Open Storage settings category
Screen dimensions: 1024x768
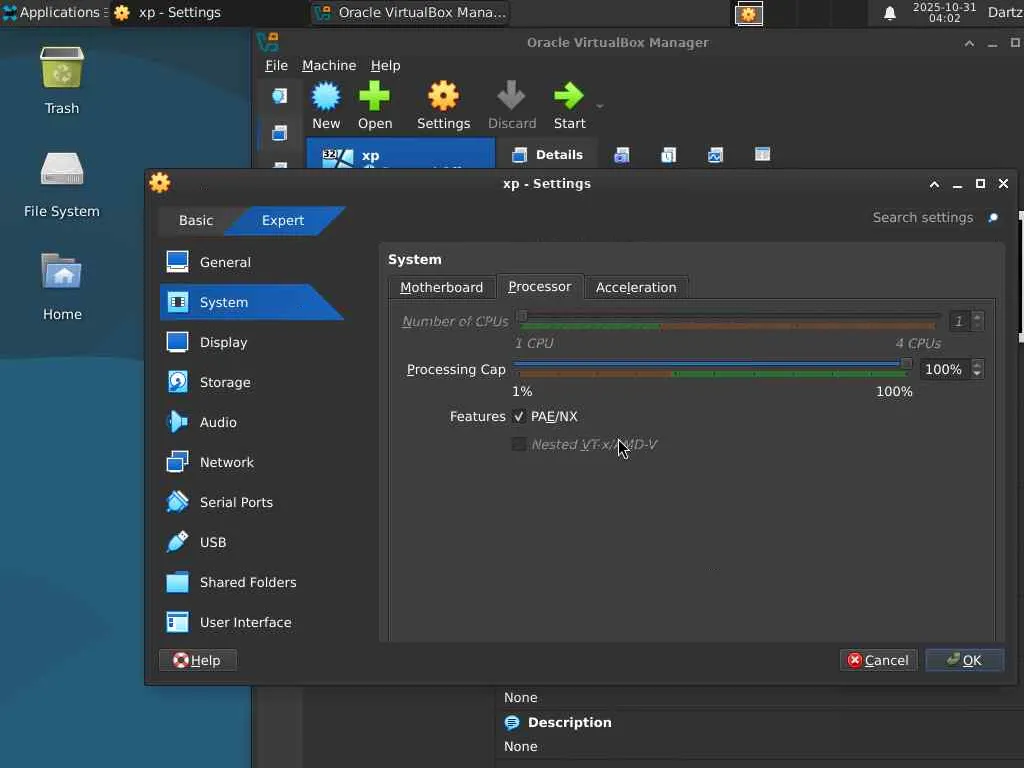click(251, 382)
